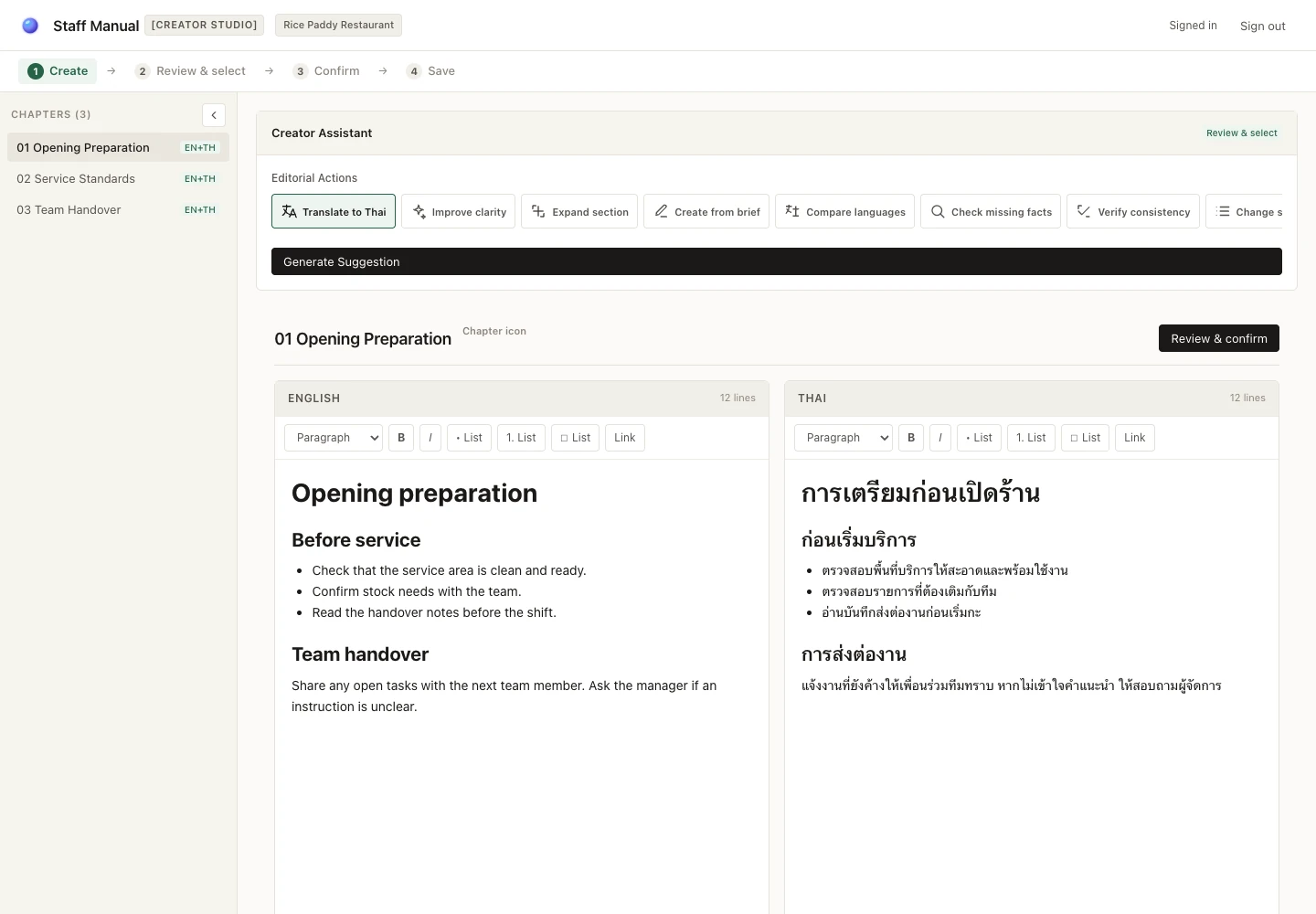Click the English heading 'Opening preparation'
This screenshot has height=914, width=1316.
point(414,493)
